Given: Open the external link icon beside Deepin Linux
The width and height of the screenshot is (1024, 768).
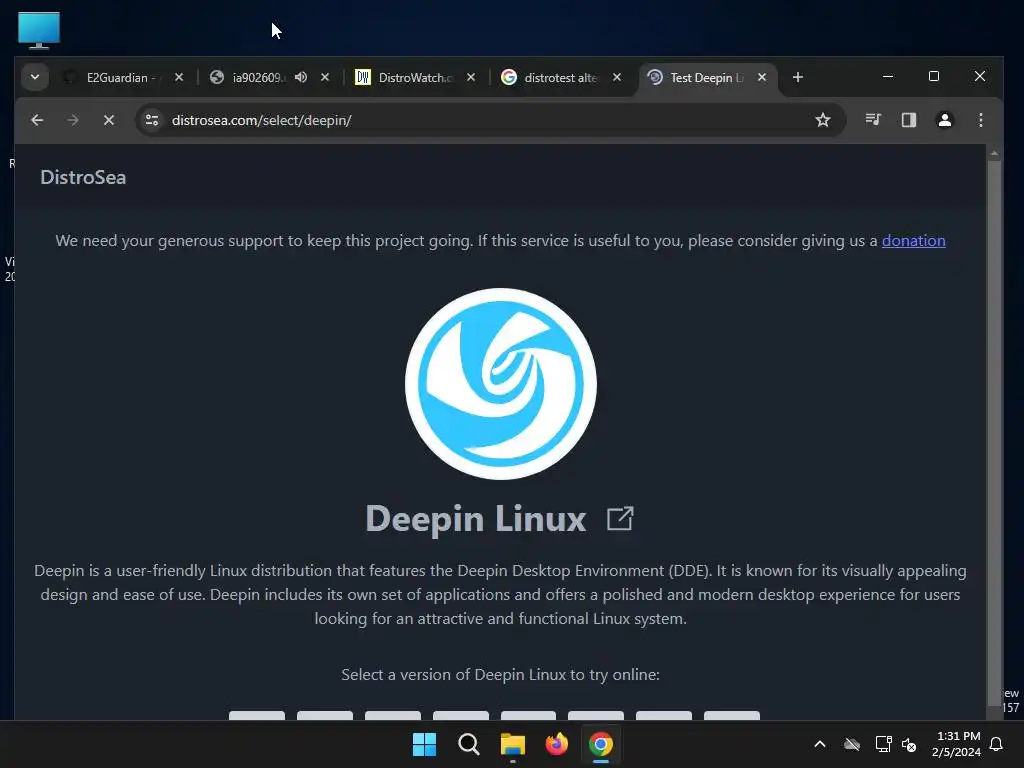Looking at the screenshot, I should pos(620,519).
